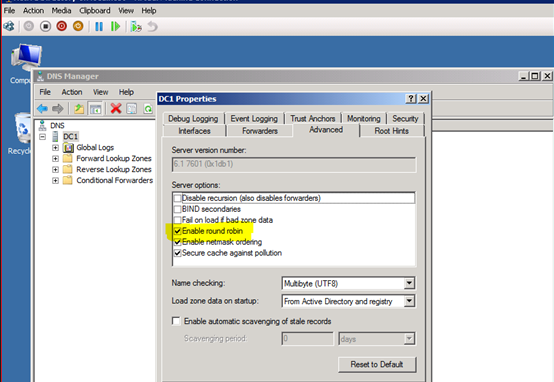Image resolution: width=554 pixels, height=382 pixels.
Task: Click Refresh icon in DNS Manager toolbar
Action: tap(148, 109)
